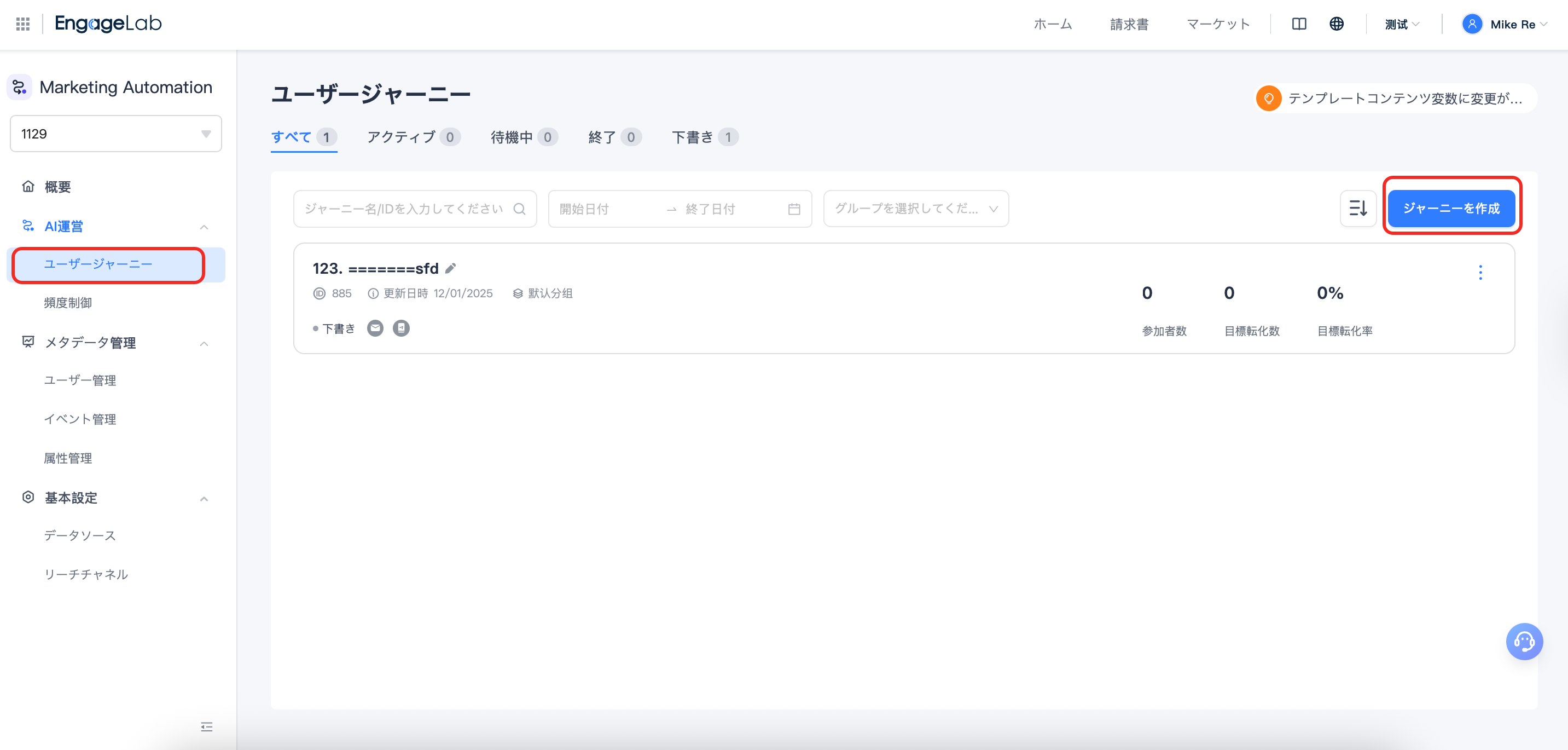Open the edit pencil icon for journey name

tap(450, 268)
